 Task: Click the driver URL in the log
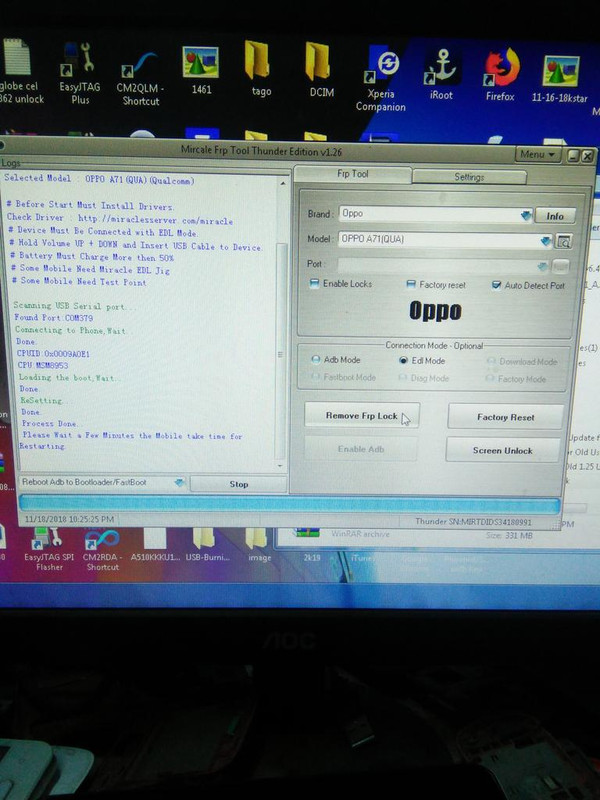155,219
